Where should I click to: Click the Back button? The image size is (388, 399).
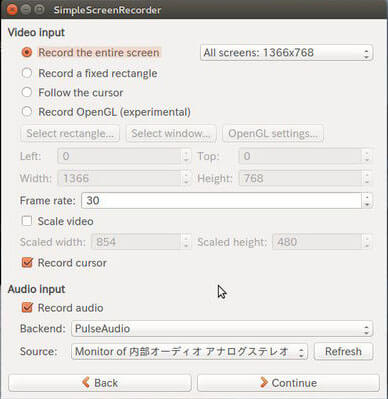coord(100,383)
